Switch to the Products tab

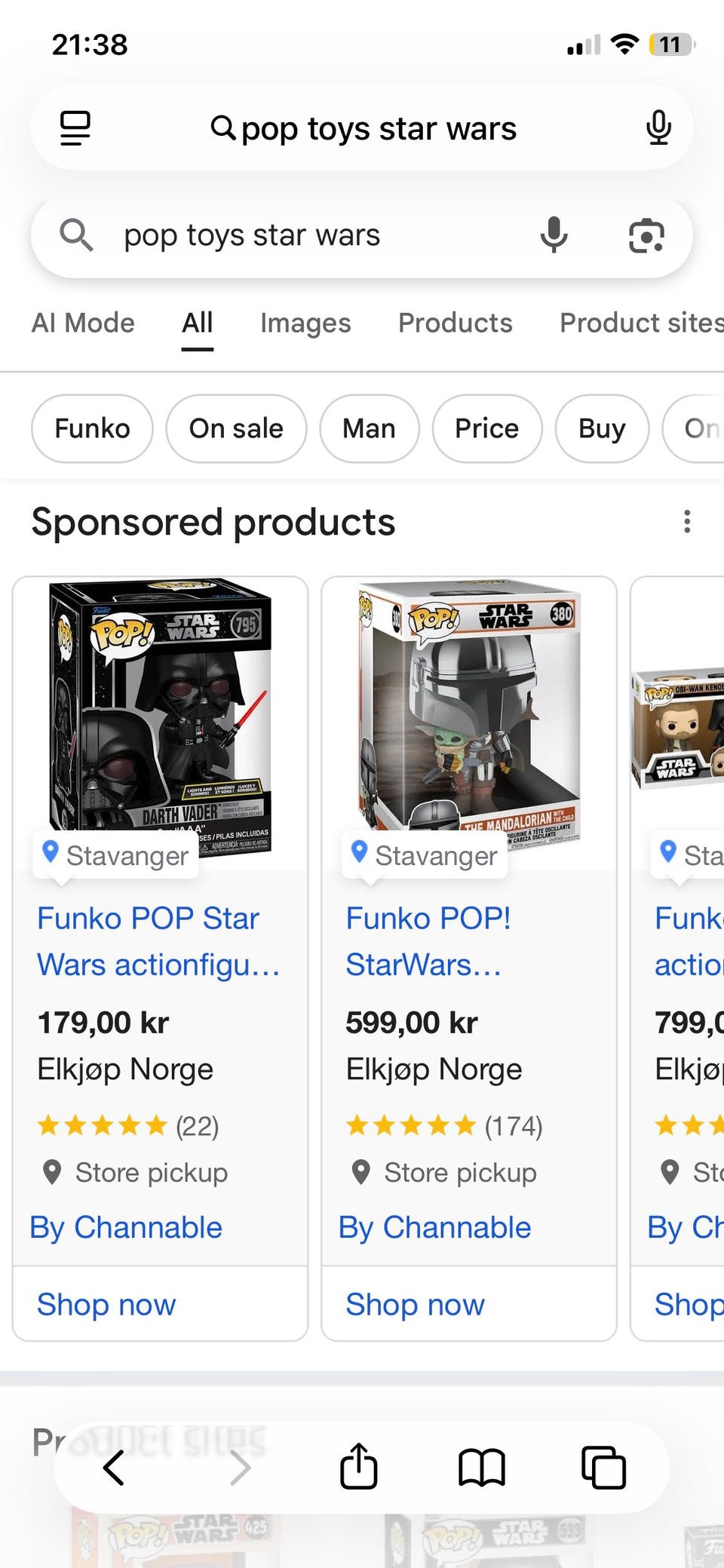[455, 323]
